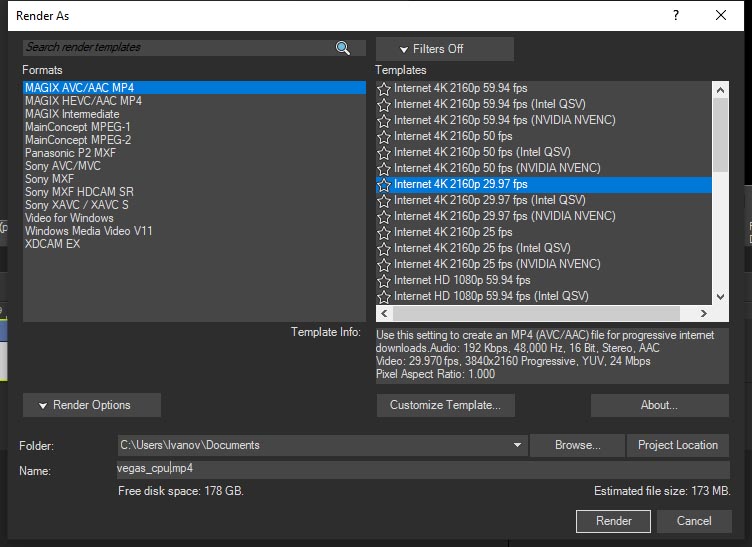Close the Render As window
752x547 pixels.
click(720, 15)
